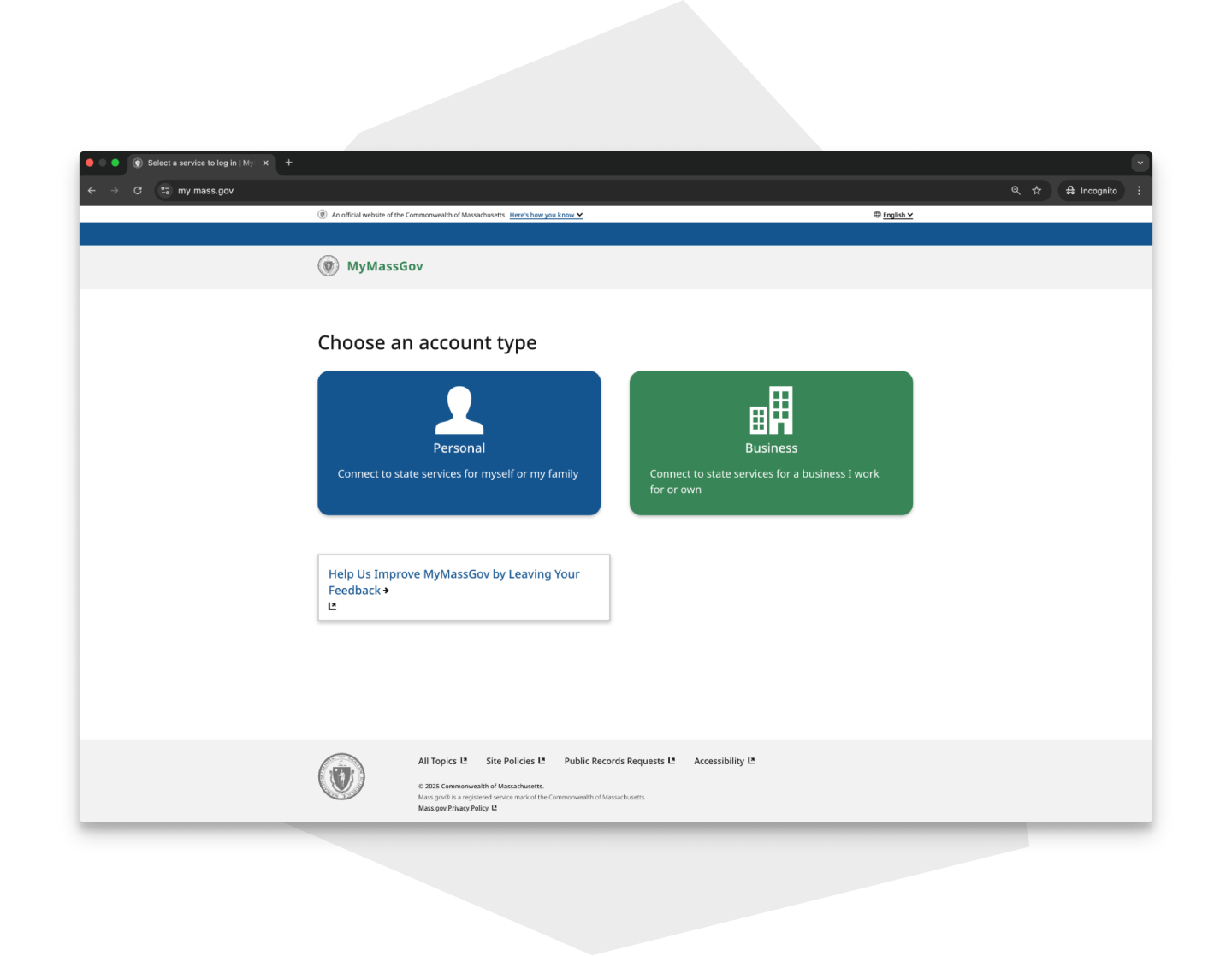The height and width of the screenshot is (956, 1232).
Task: Click the browser forward arrow
Action: coord(115,191)
